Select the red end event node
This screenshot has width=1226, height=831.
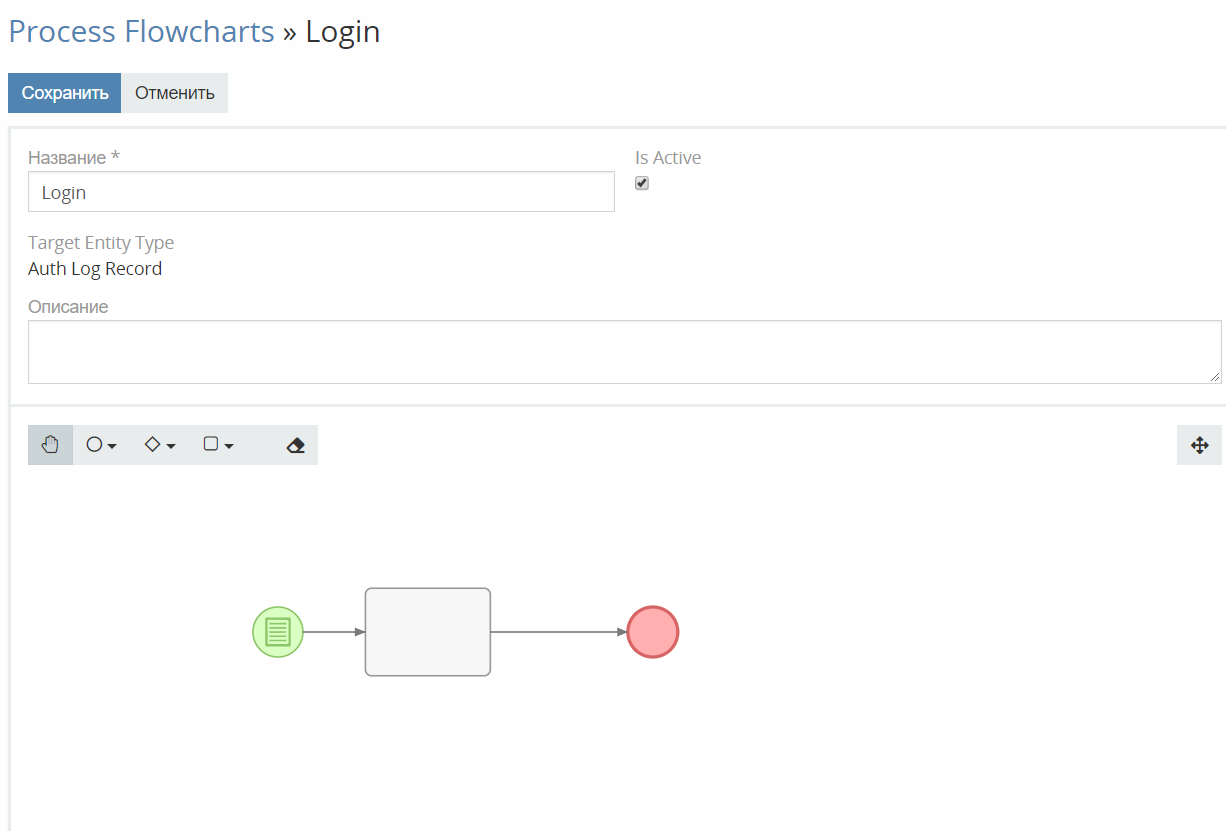(x=653, y=632)
